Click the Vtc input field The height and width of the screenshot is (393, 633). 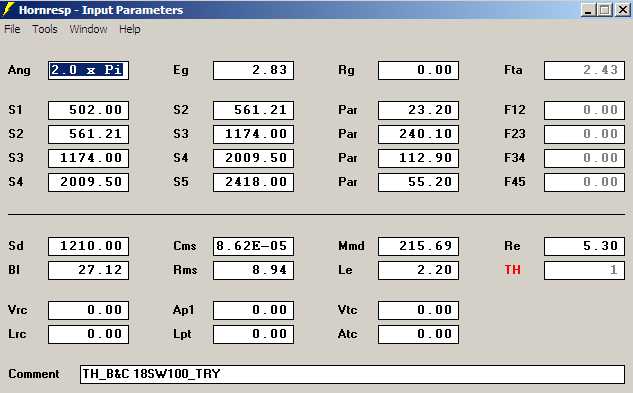pos(418,310)
